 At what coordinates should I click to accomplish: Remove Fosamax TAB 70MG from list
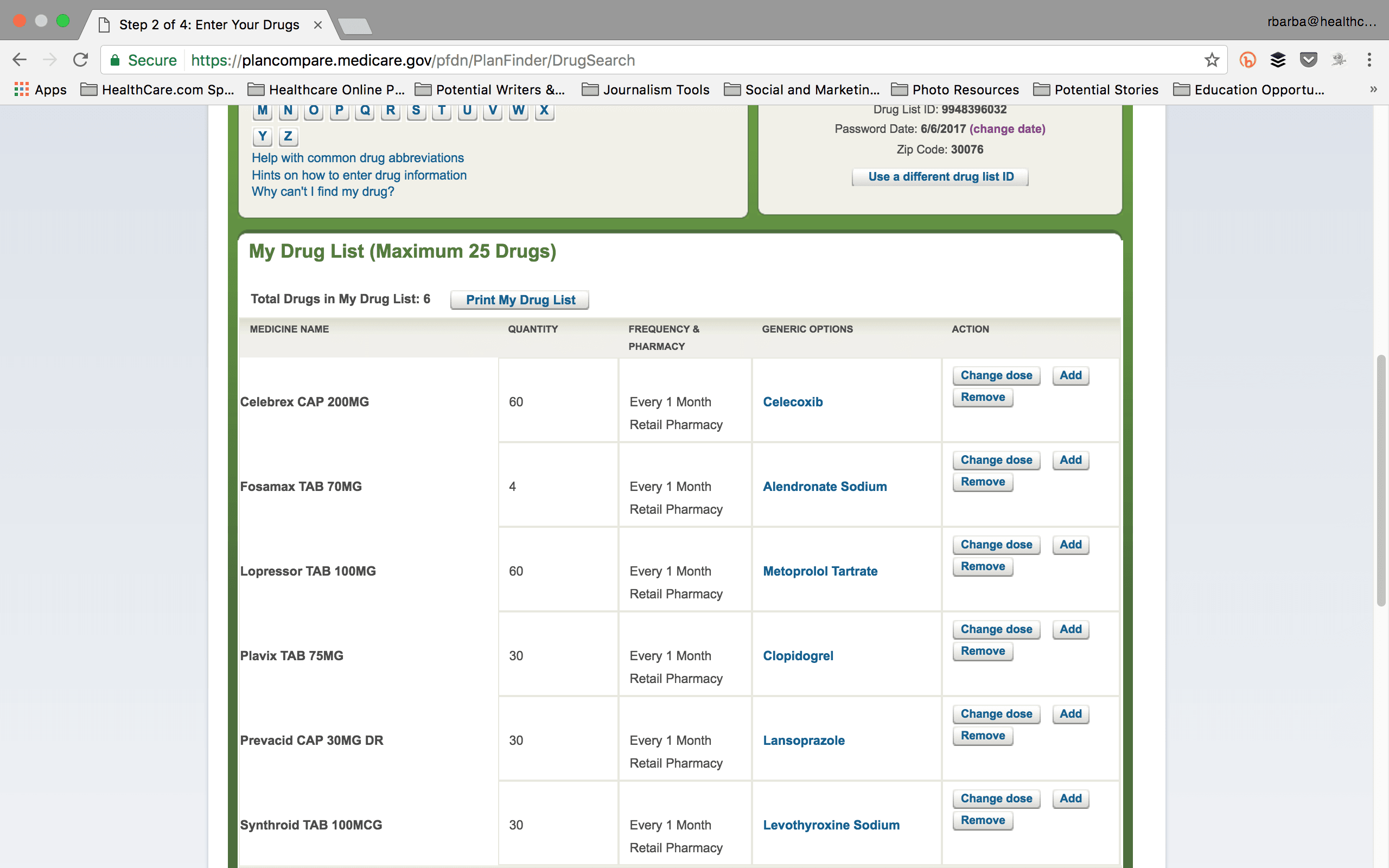(x=983, y=482)
